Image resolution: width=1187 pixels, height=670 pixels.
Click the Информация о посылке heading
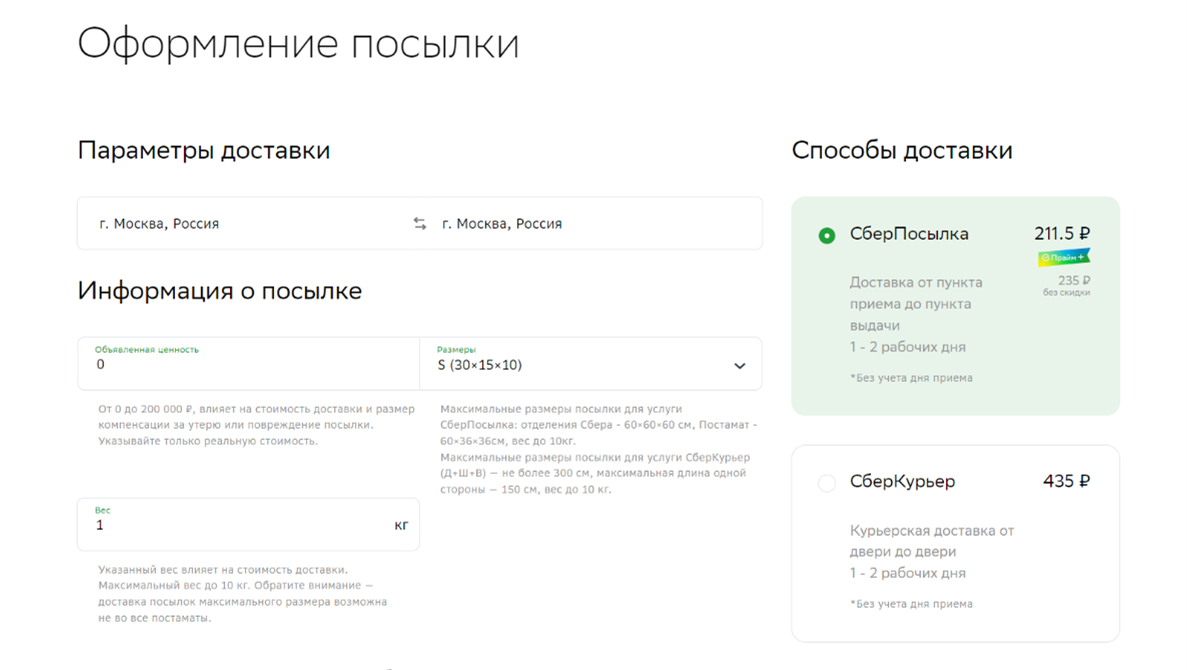(220, 291)
